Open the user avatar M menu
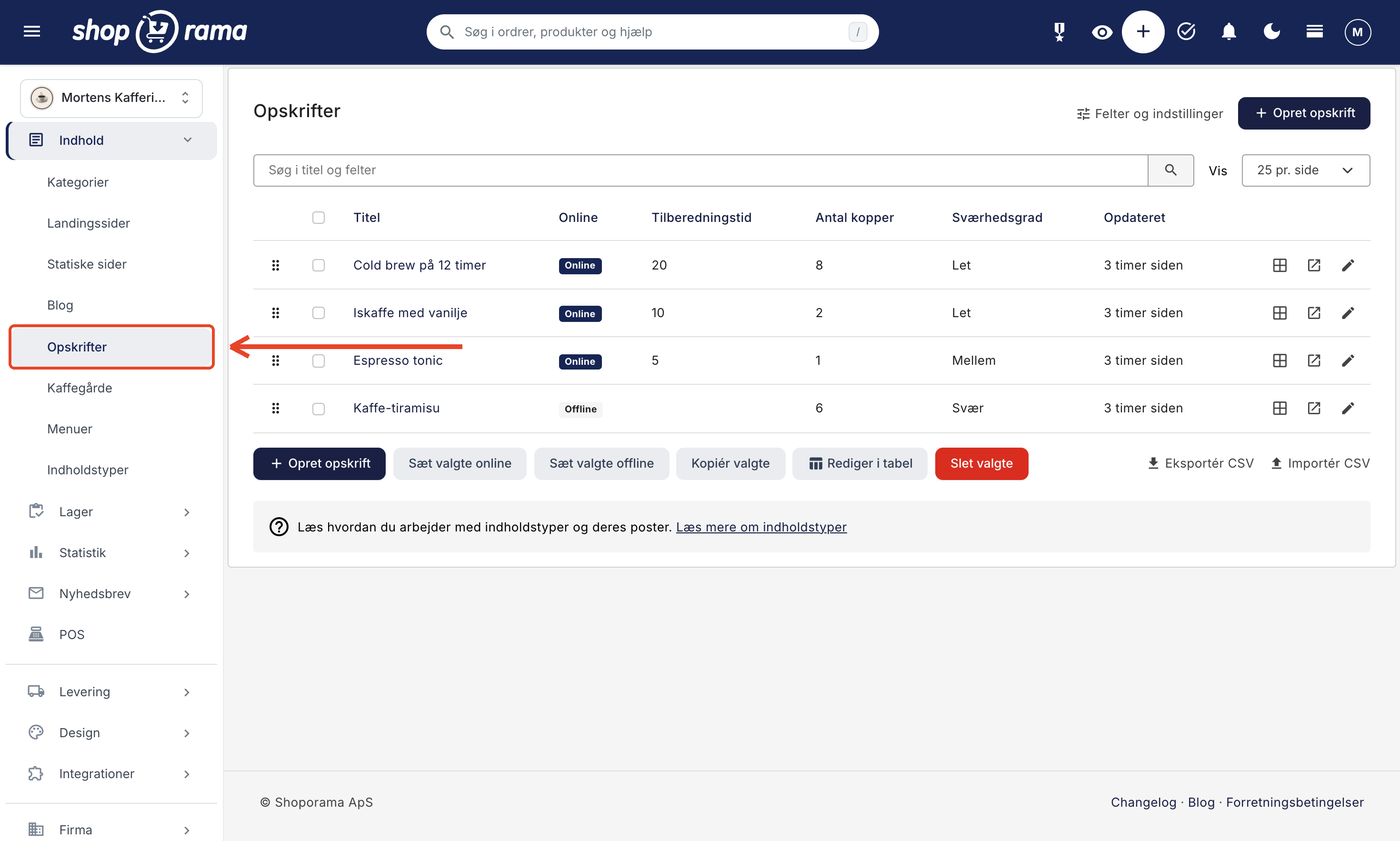This screenshot has height=841, width=1400. [x=1357, y=32]
